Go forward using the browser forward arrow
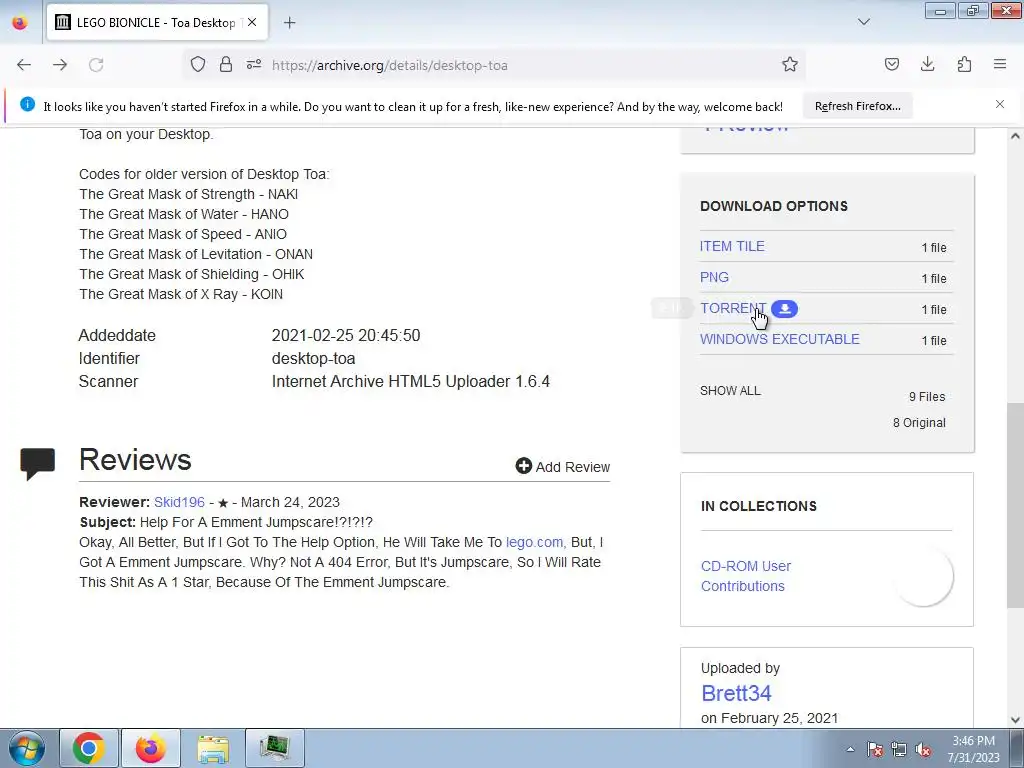Screen dimensions: 1024x768 pyautogui.click(x=60, y=65)
